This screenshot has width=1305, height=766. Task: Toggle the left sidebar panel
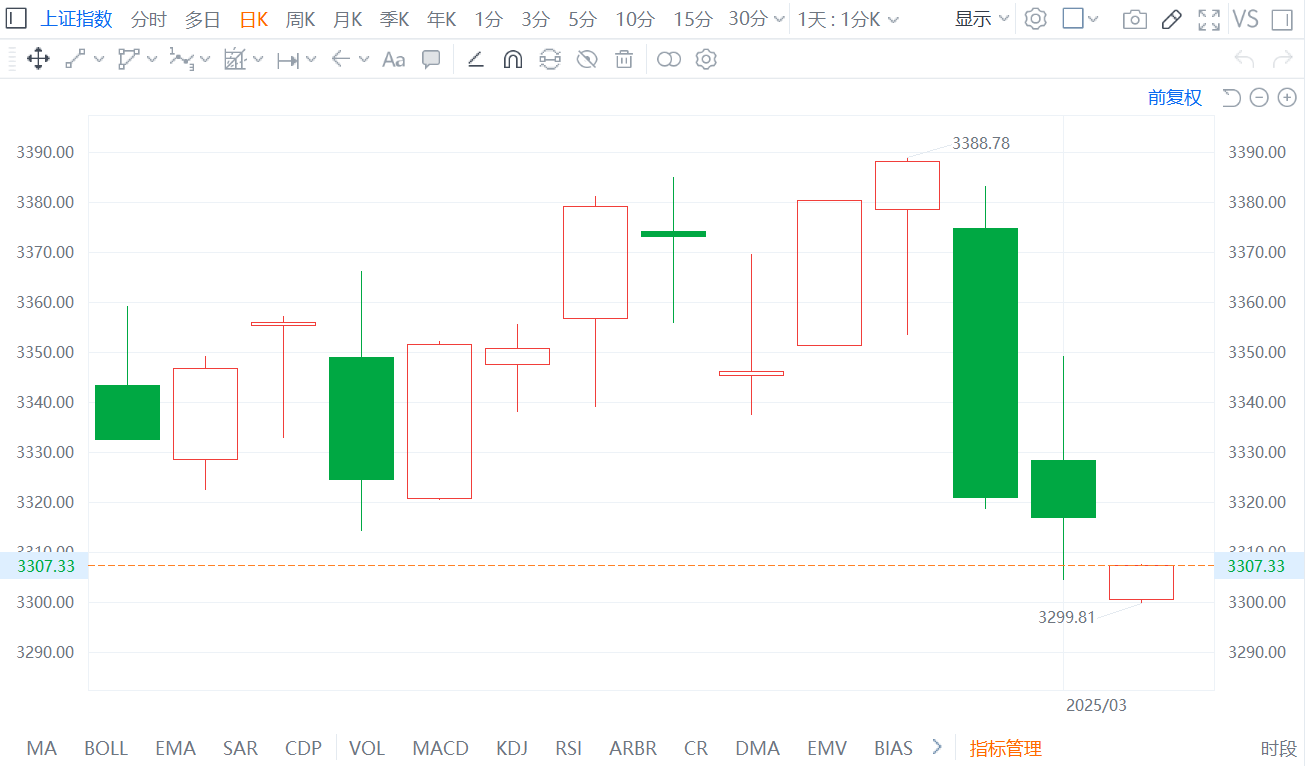[x=17, y=19]
